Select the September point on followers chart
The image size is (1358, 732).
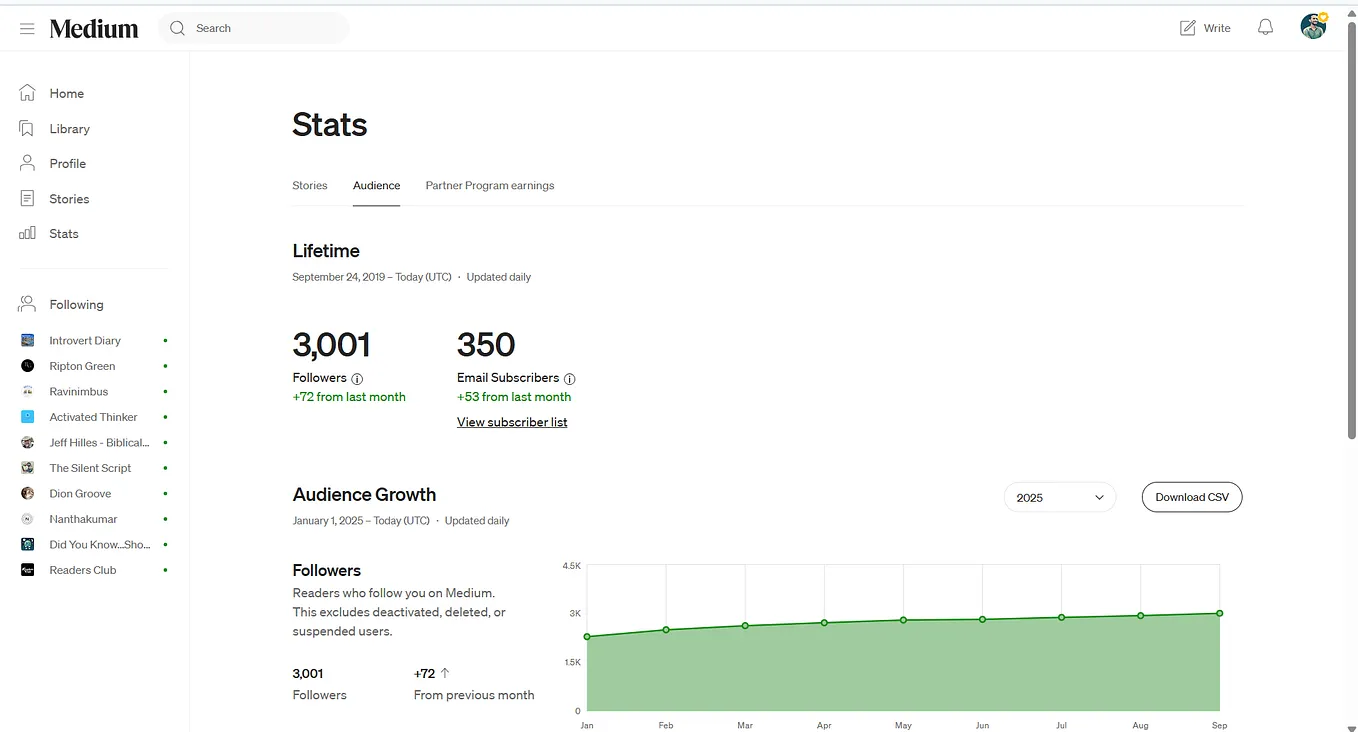[1219, 613]
